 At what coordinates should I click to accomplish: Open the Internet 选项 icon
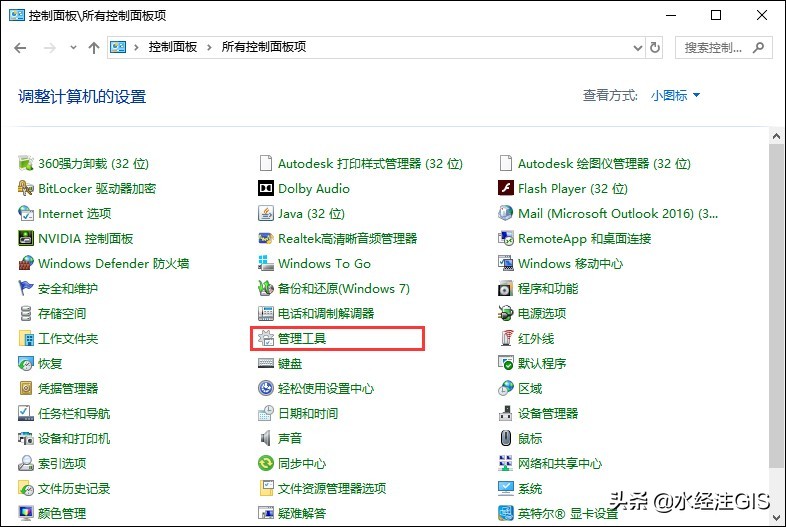pos(26,213)
